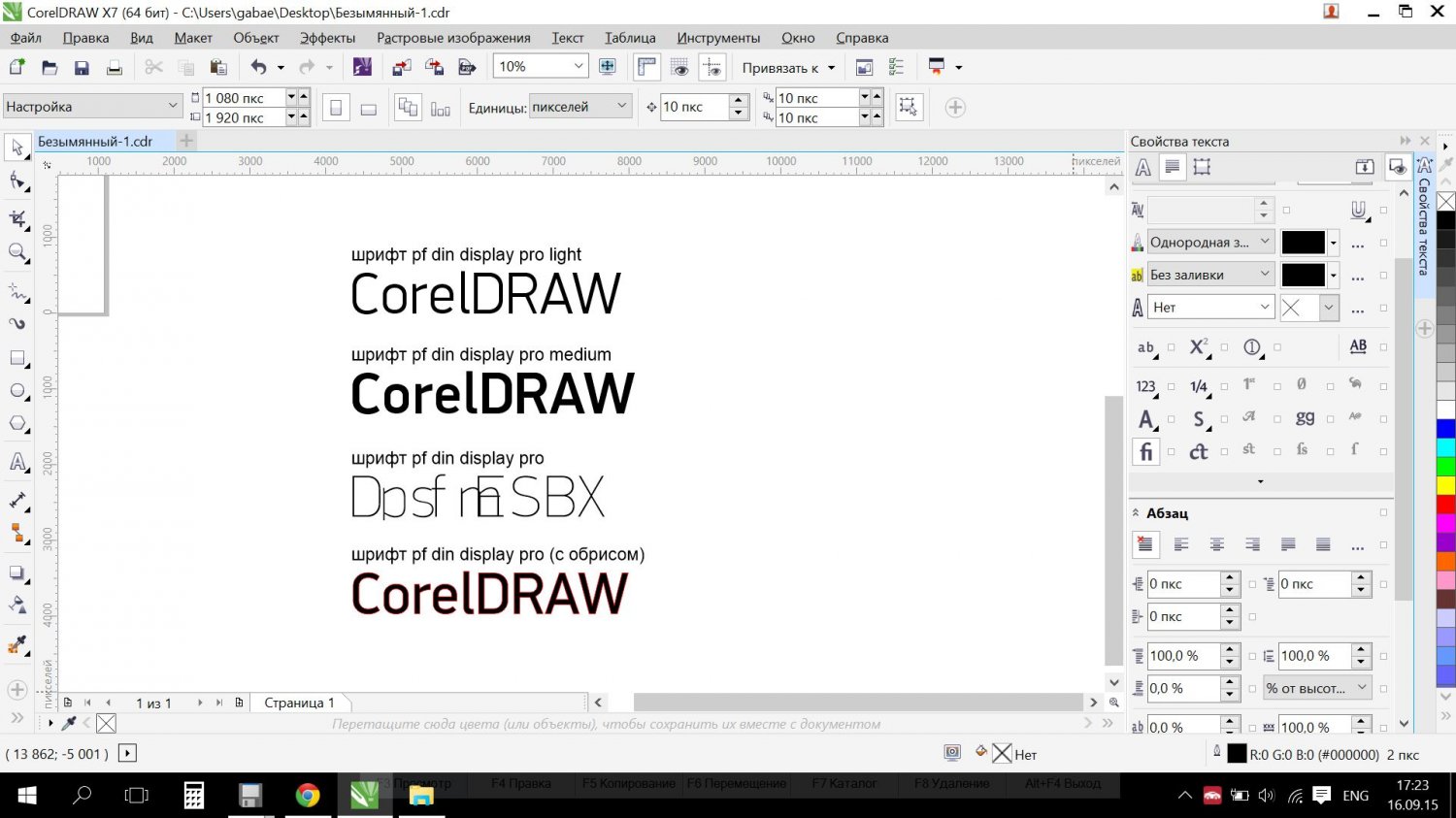Open the Без заливки background dropdown

pos(1210,275)
